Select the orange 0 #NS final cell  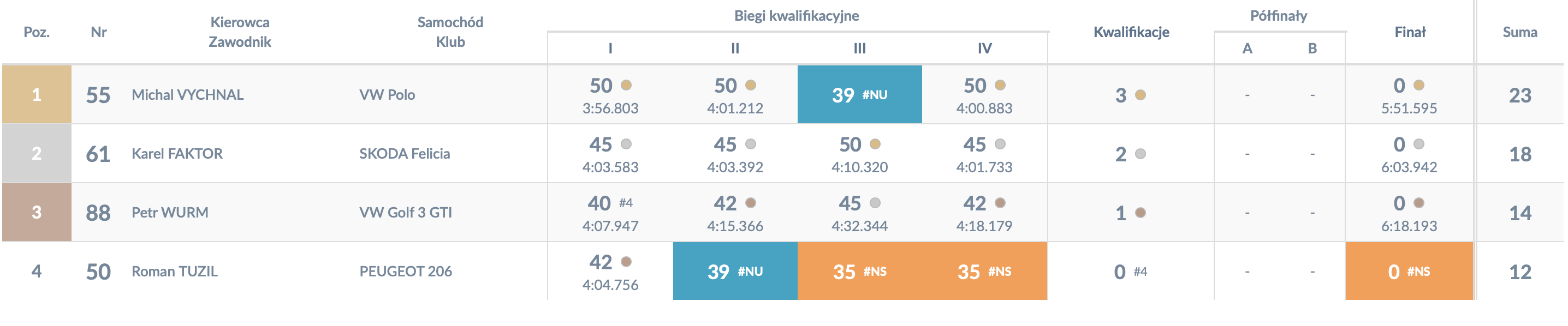[1409, 271]
